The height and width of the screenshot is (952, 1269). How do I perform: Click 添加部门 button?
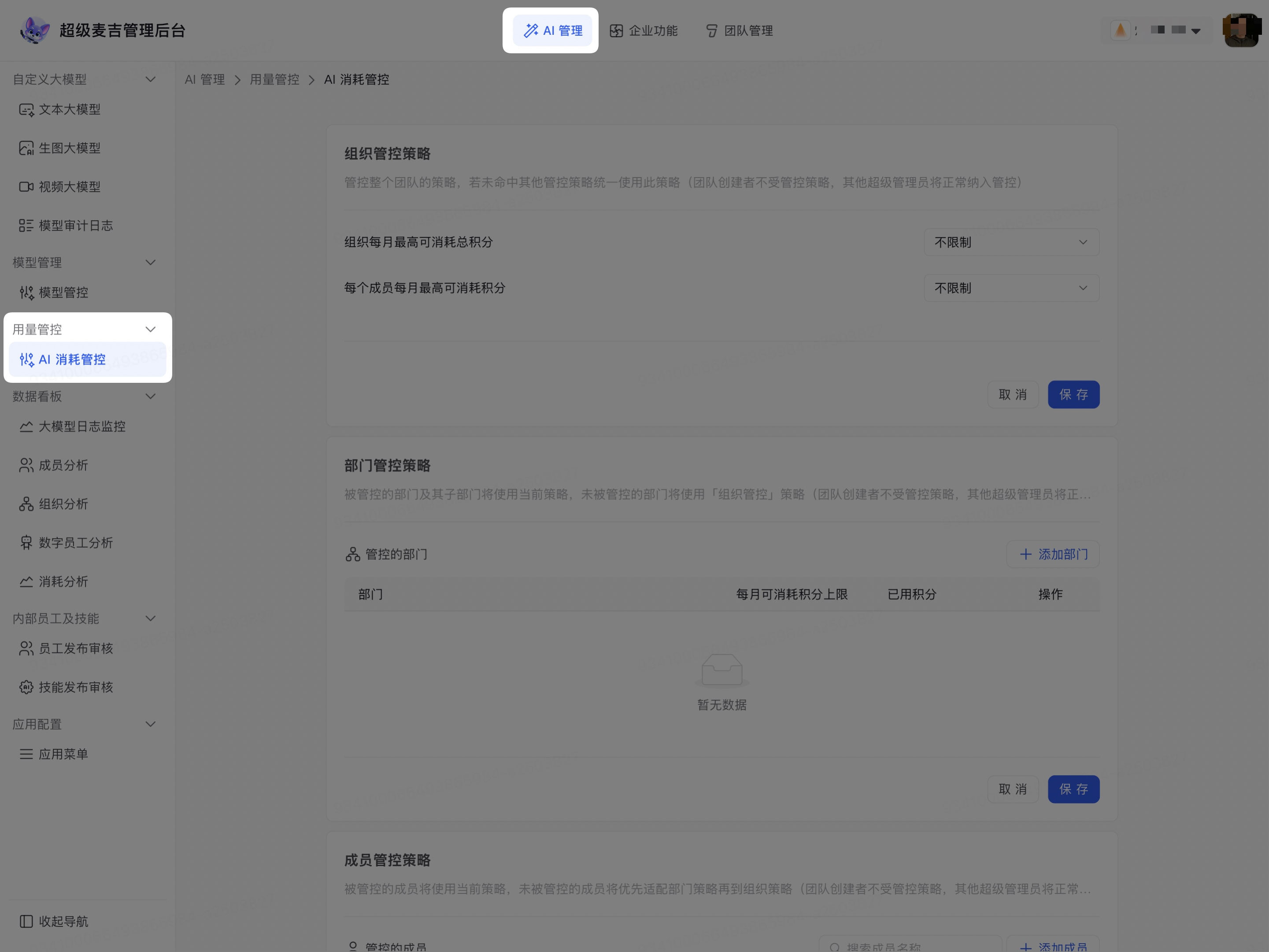[1053, 554]
